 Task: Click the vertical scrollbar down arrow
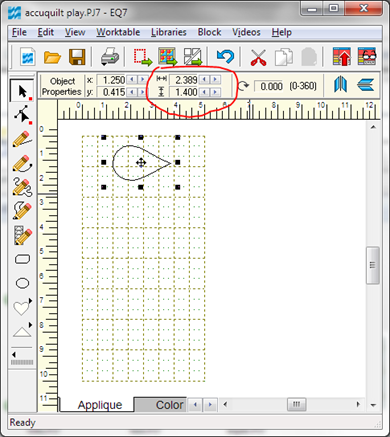click(373, 405)
